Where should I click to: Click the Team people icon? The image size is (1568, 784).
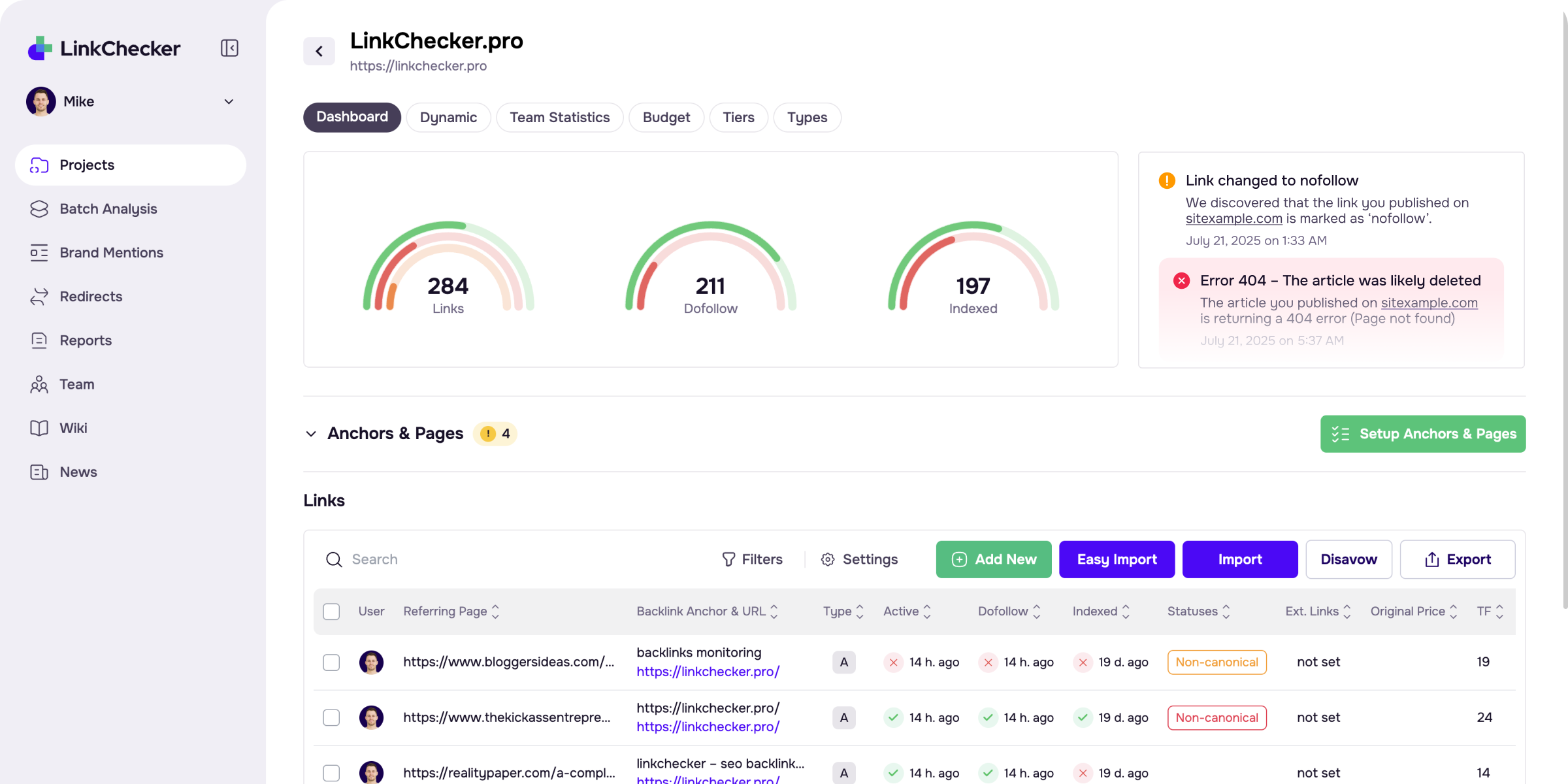click(x=39, y=384)
